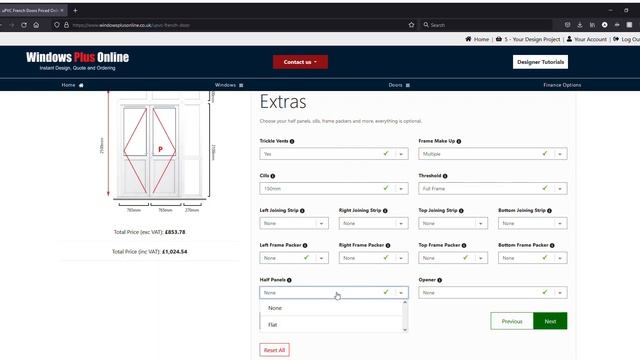The image size is (640, 360).
Task: Click Frame Make Up info icon
Action: tap(459, 141)
